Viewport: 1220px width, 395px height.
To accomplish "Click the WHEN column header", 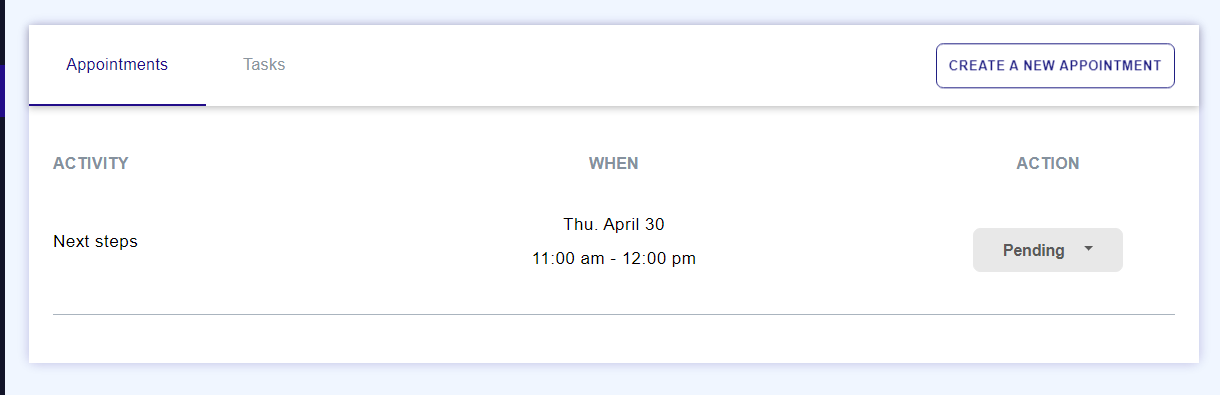I will pos(613,164).
